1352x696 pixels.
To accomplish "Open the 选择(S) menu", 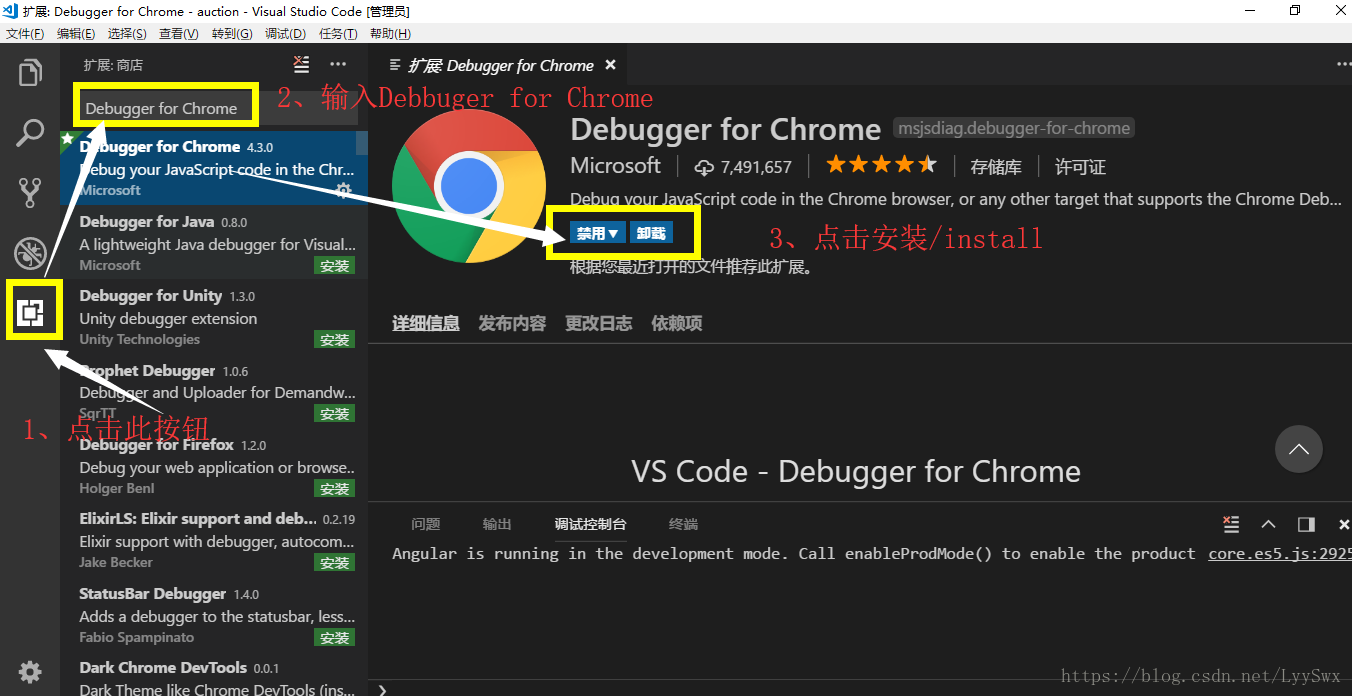I will click(127, 33).
